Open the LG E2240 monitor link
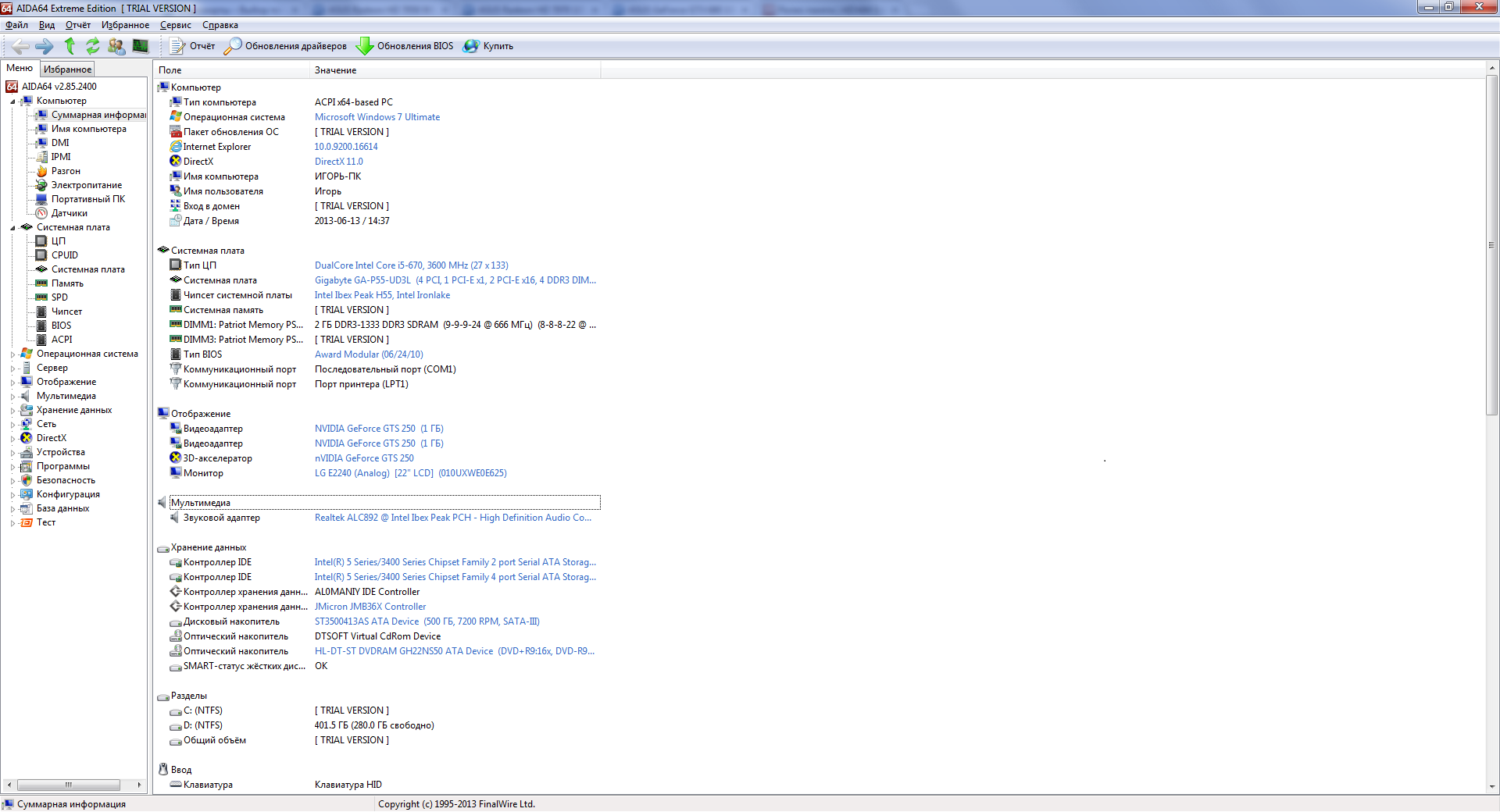Image resolution: width=1500 pixels, height=812 pixels. click(411, 473)
